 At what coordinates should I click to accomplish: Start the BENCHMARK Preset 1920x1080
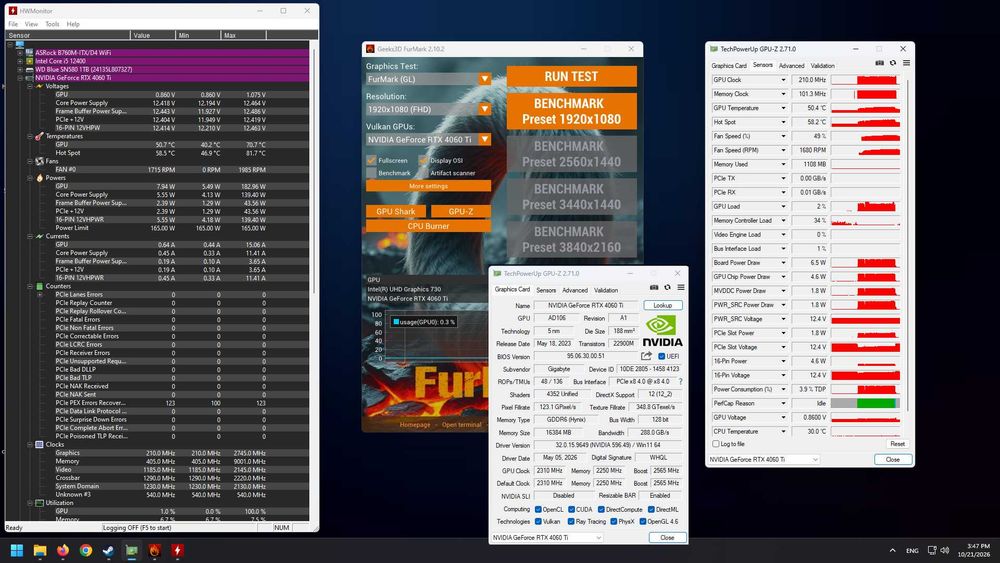coord(571,112)
